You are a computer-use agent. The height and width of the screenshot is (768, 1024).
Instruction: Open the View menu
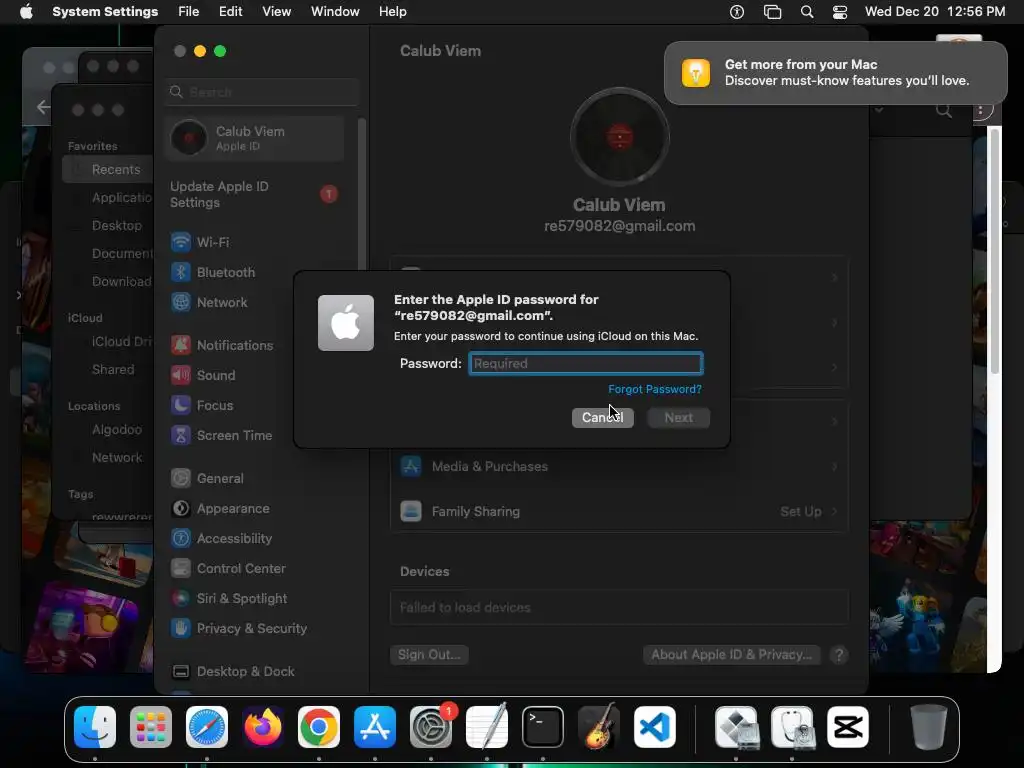tap(277, 12)
